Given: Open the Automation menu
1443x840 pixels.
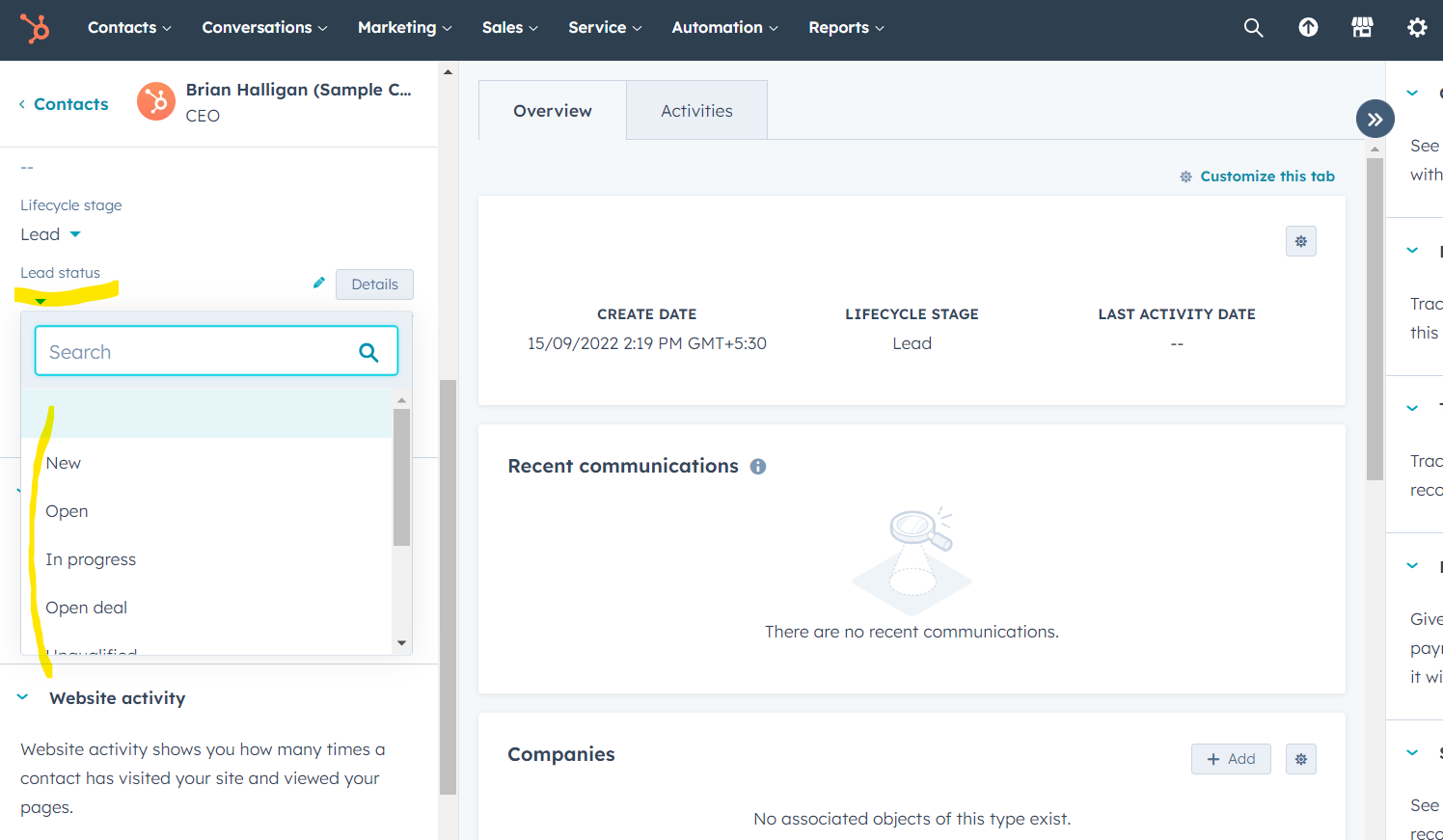Looking at the screenshot, I should click(x=724, y=28).
